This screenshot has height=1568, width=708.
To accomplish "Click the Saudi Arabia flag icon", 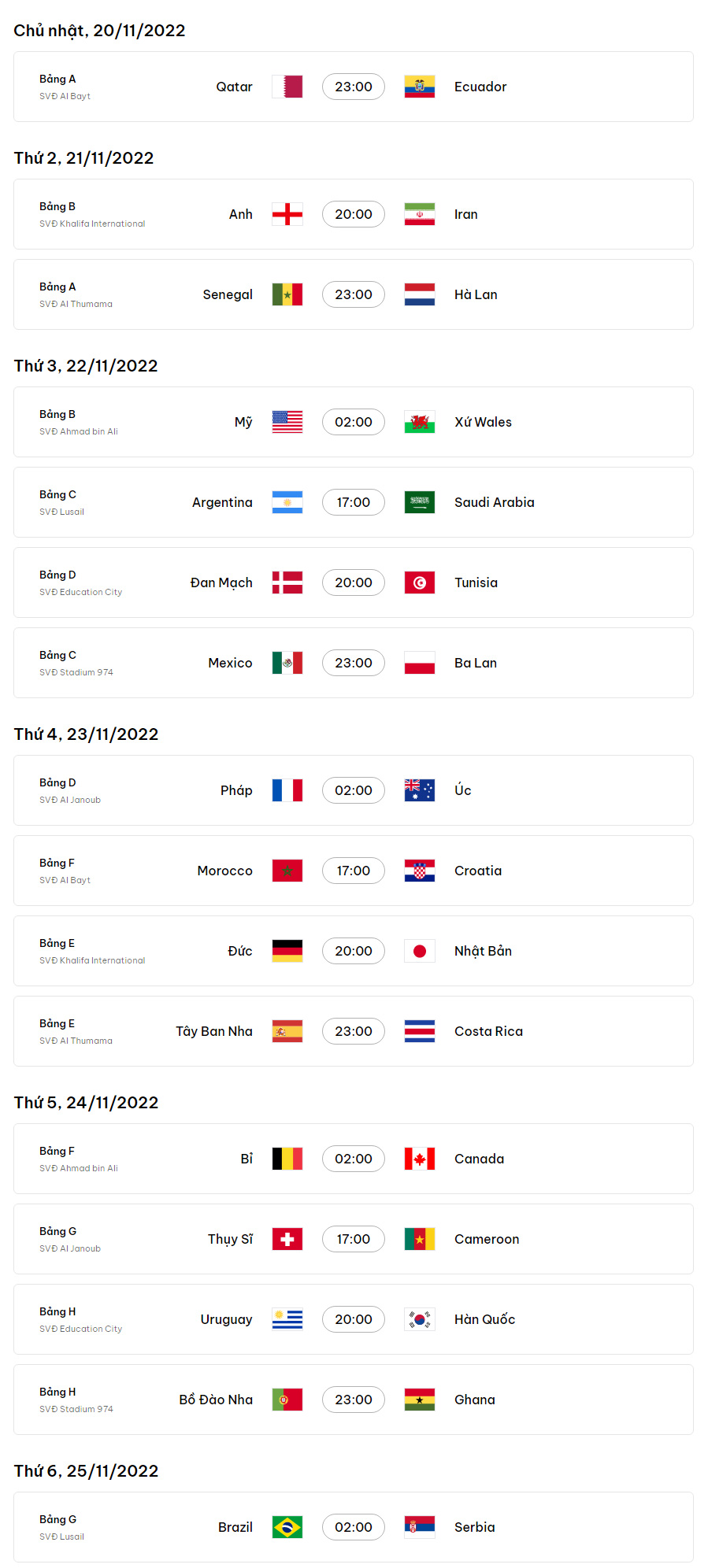I will tap(420, 502).
